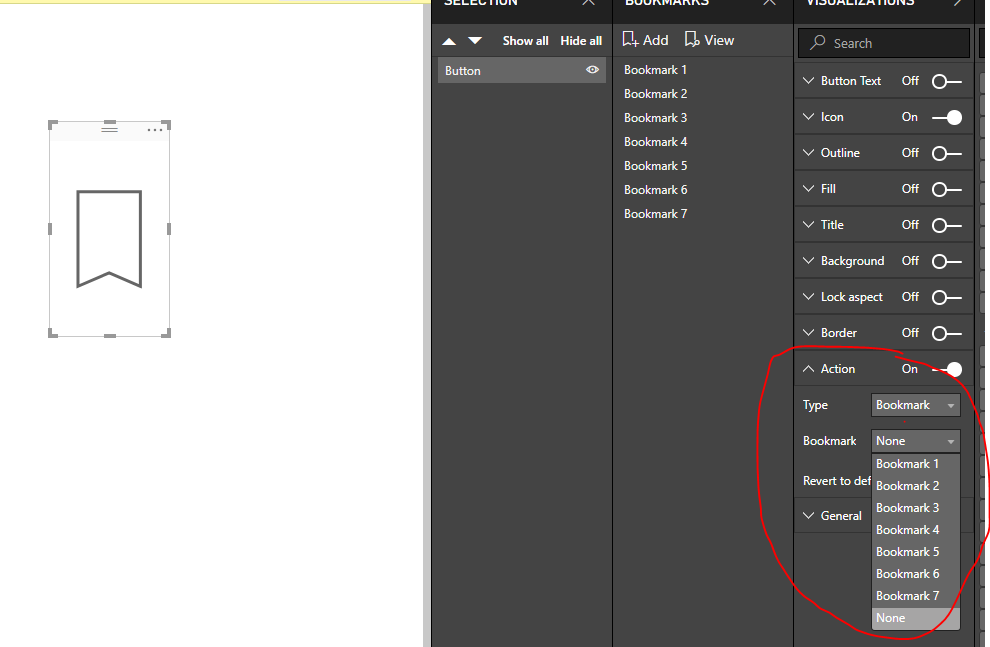The width and height of the screenshot is (990, 647).
Task: Toggle Button Text switch on
Action: [x=946, y=81]
